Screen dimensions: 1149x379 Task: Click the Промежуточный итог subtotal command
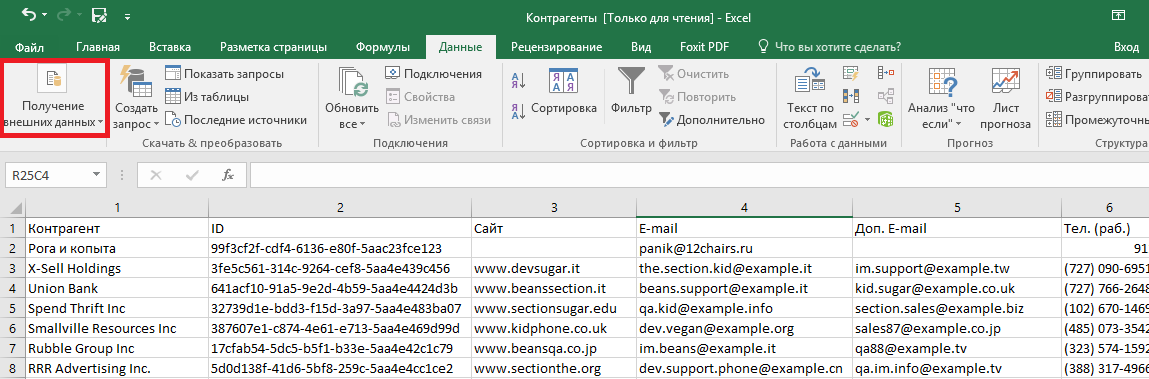click(x=1096, y=119)
